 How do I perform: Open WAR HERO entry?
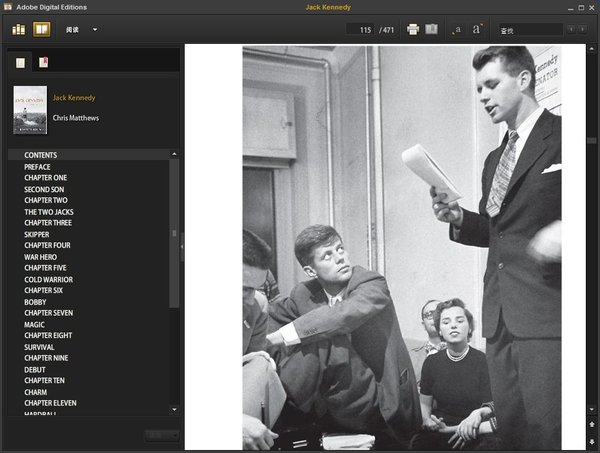(40, 257)
